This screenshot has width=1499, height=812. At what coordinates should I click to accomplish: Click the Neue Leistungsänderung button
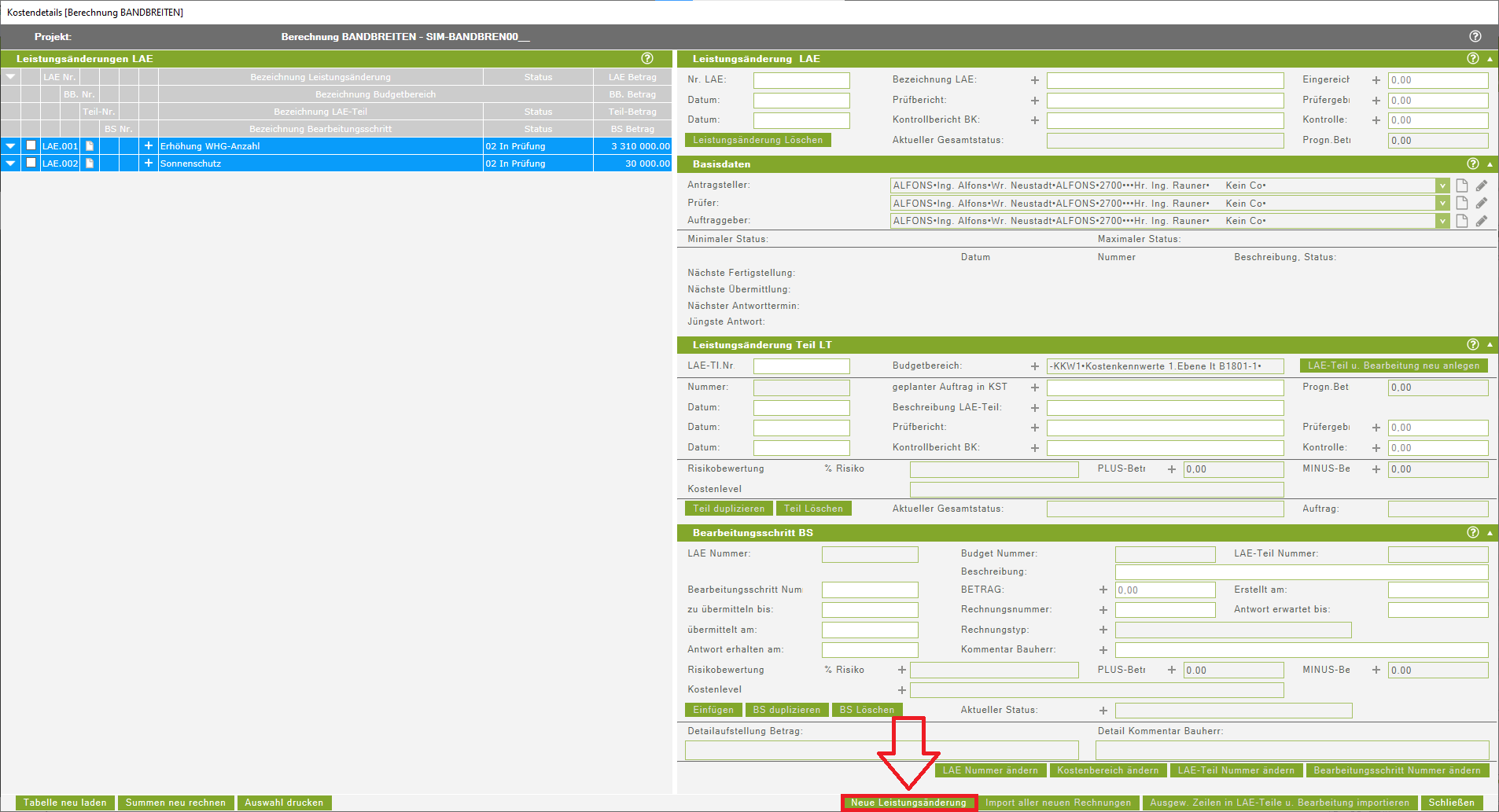coord(908,803)
